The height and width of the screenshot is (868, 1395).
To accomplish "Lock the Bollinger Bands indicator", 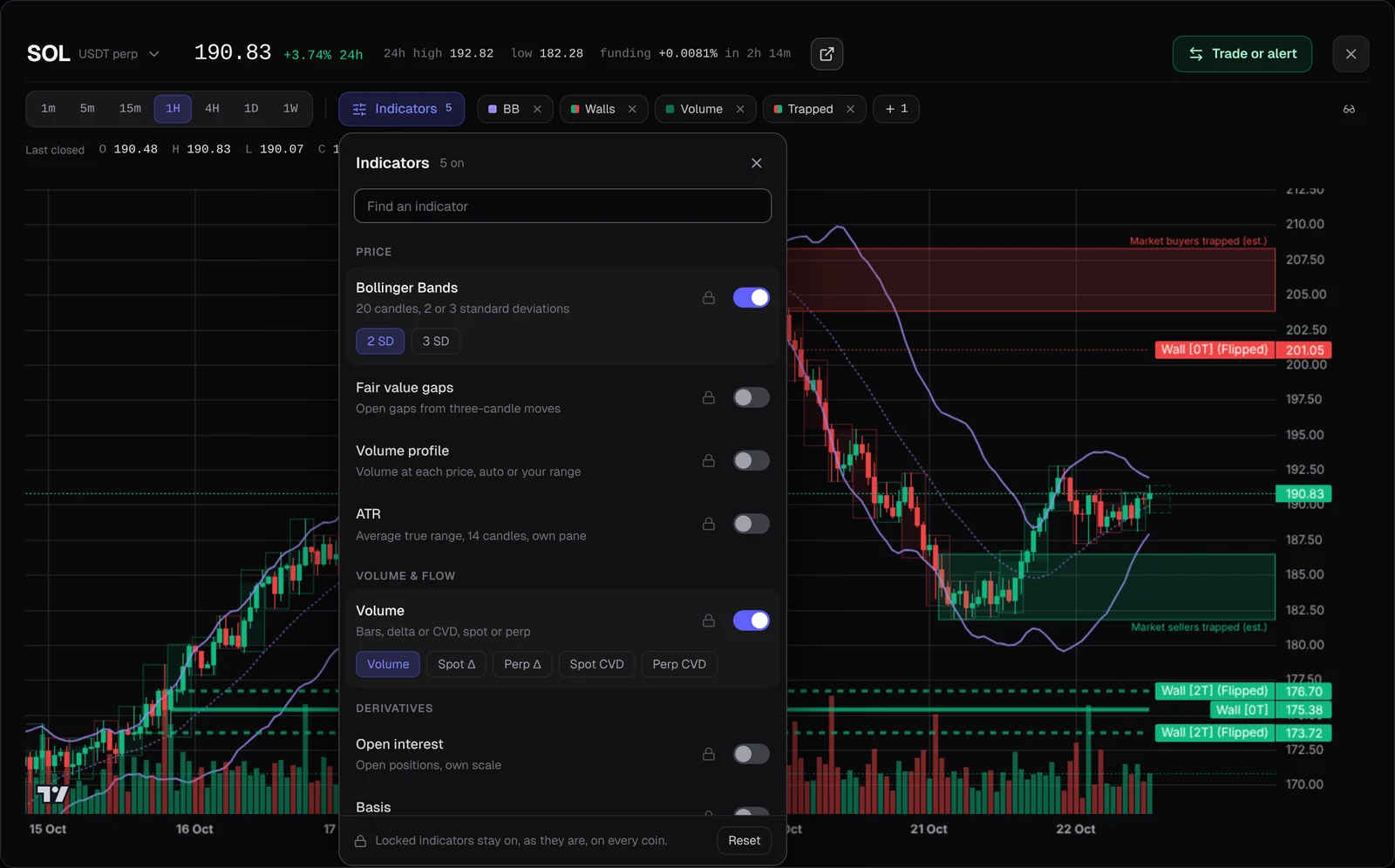I will click(x=709, y=298).
